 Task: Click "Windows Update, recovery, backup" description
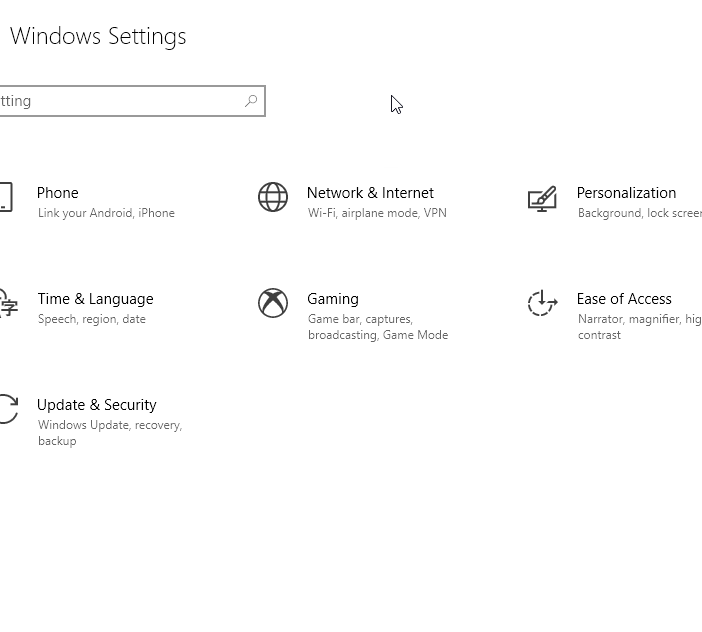click(x=109, y=433)
